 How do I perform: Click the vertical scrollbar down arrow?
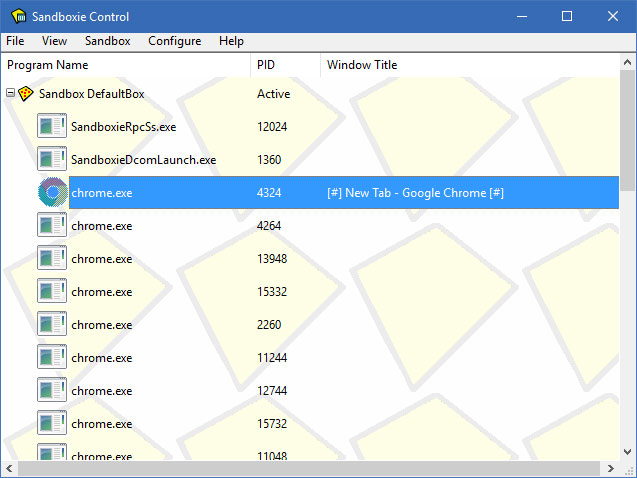coord(627,452)
